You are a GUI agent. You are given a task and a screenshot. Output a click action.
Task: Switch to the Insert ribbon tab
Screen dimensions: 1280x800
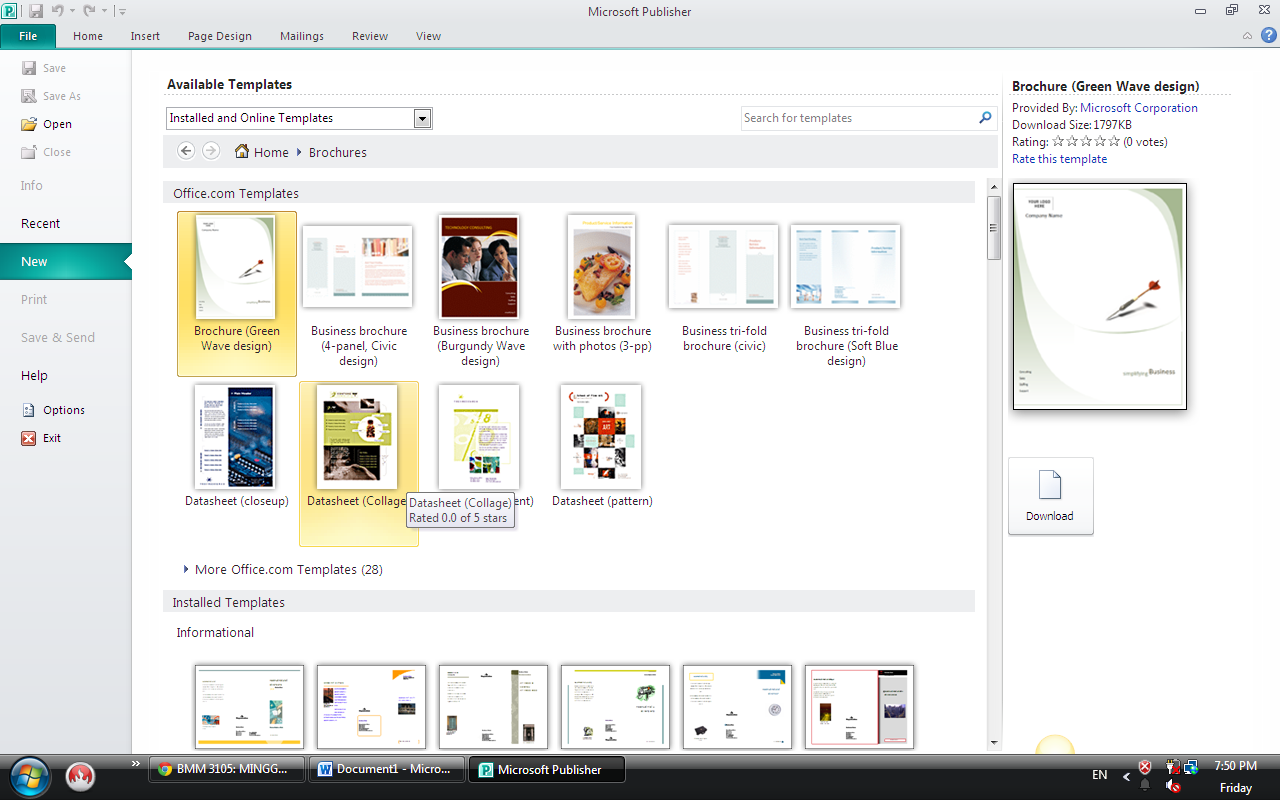[145, 36]
